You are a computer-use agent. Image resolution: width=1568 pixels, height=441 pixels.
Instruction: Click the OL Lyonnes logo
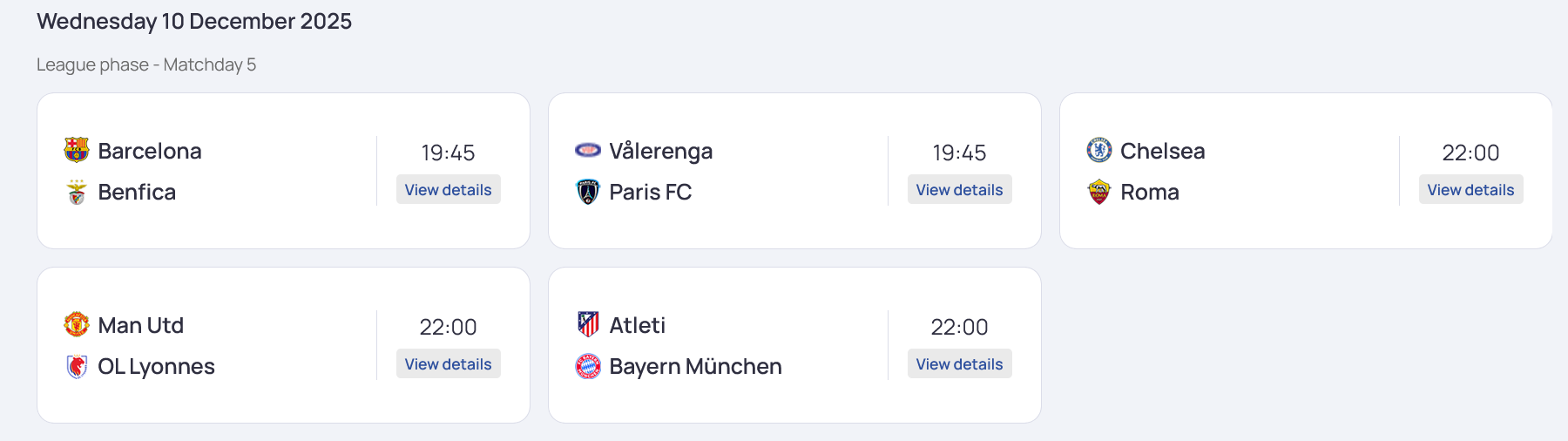coord(77,366)
